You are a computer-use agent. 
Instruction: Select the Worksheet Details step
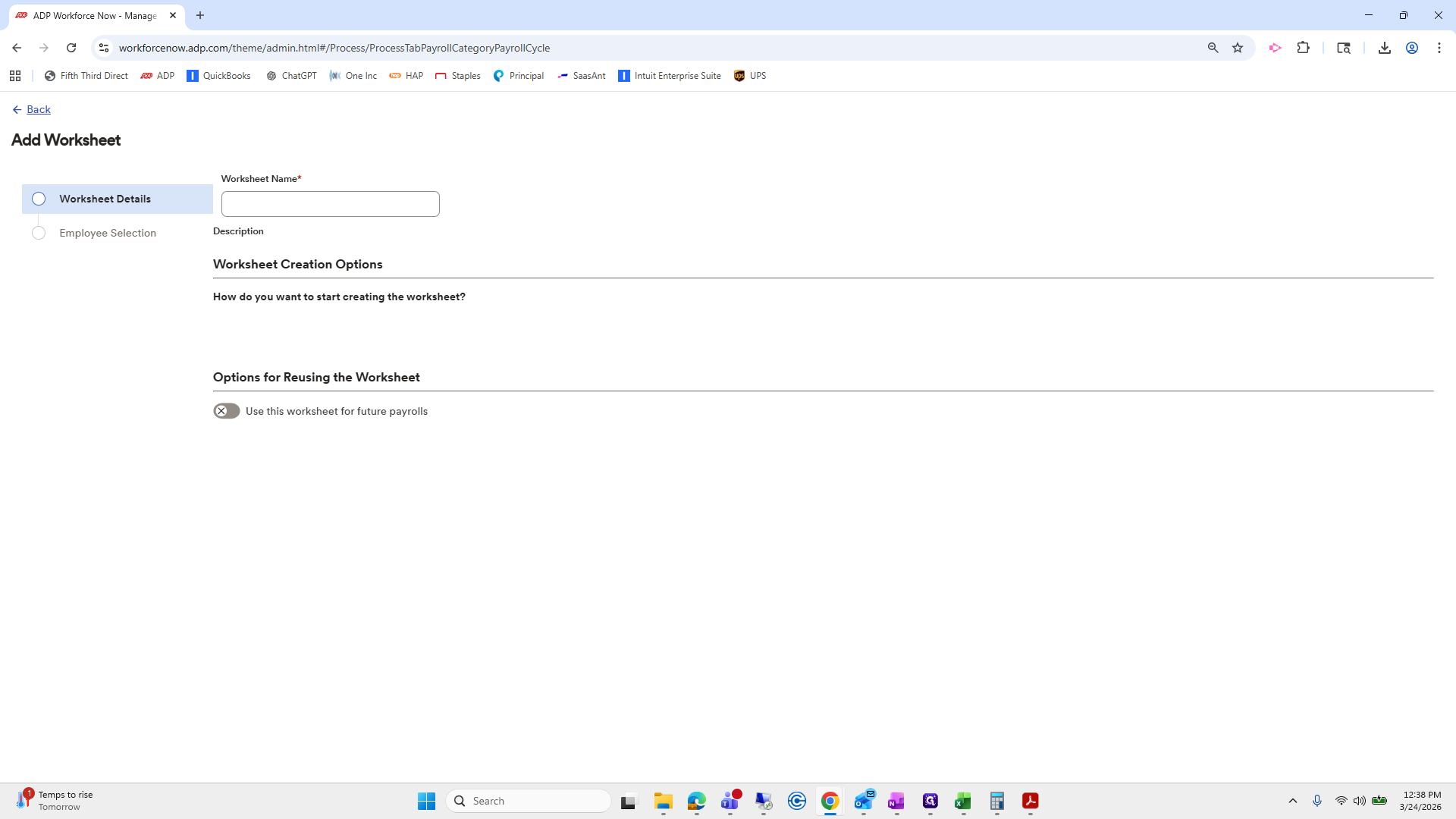(x=105, y=199)
